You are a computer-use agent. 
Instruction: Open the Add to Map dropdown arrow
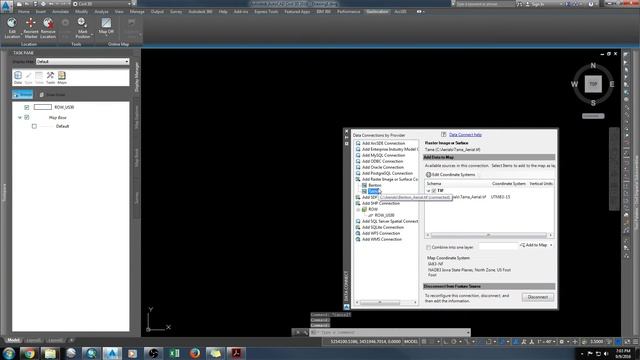(x=551, y=245)
